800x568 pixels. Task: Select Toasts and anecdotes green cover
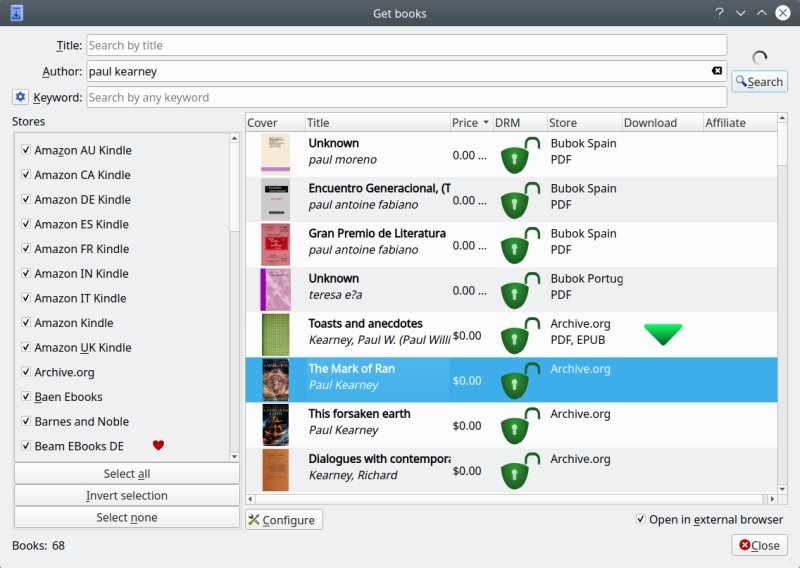pos(276,335)
